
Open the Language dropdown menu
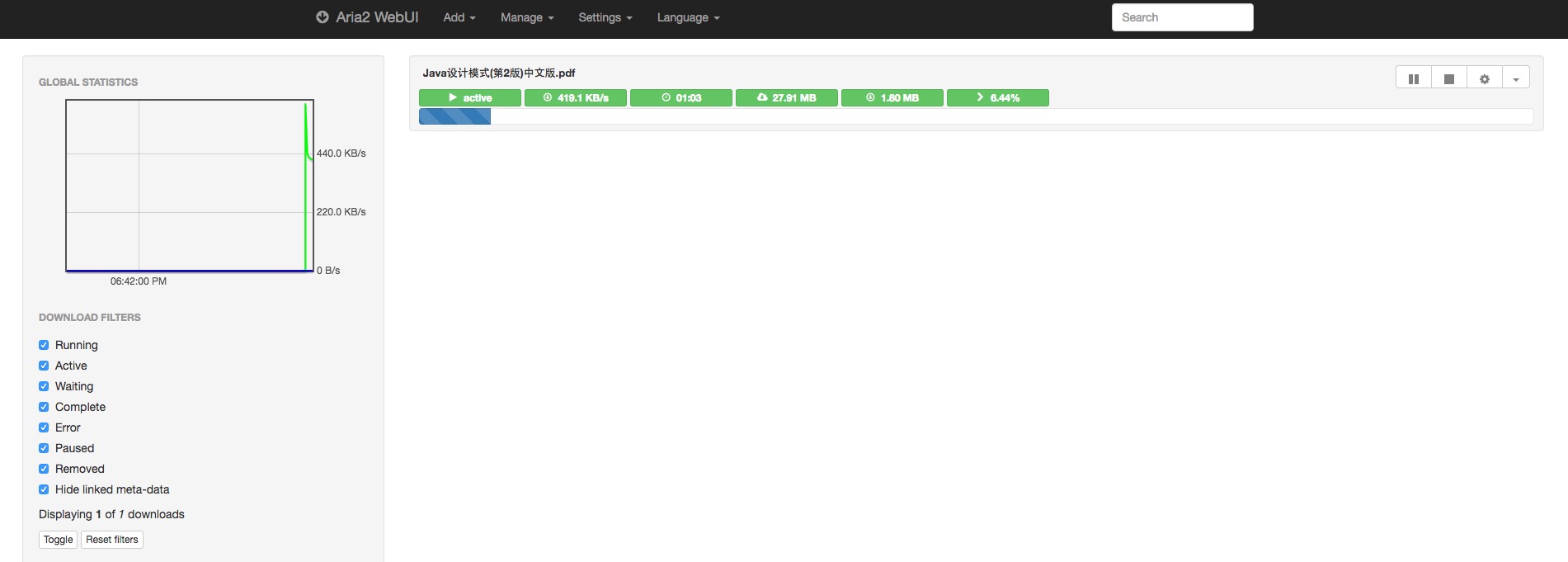pyautogui.click(x=688, y=17)
